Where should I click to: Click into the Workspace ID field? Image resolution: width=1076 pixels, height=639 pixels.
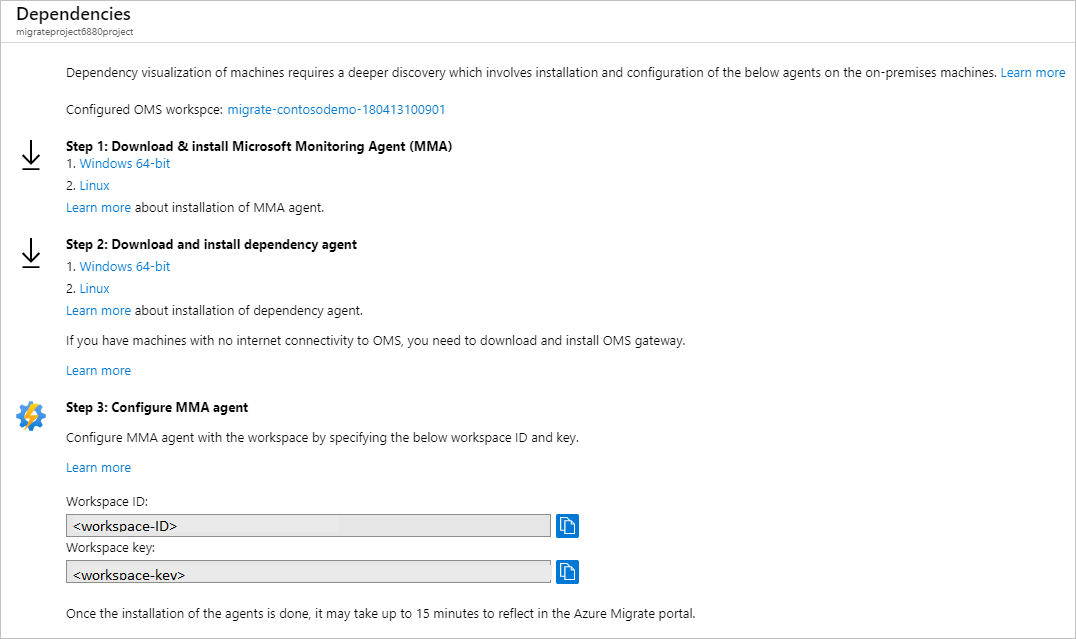[308, 526]
